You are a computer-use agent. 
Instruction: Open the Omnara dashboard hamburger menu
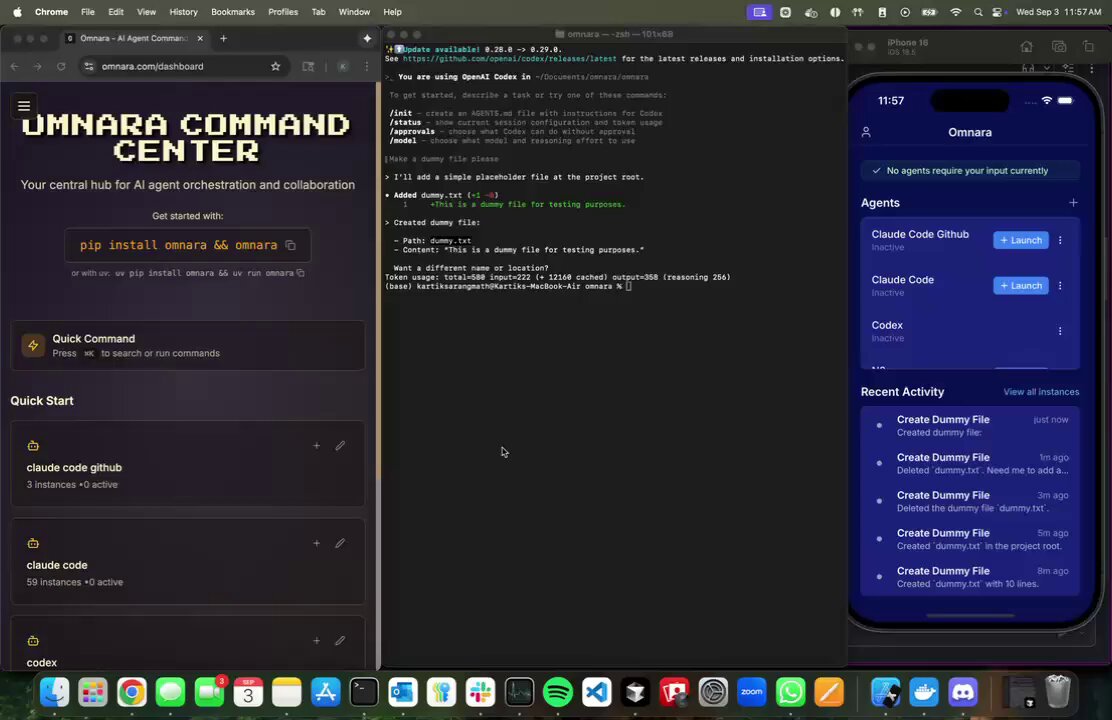23,106
